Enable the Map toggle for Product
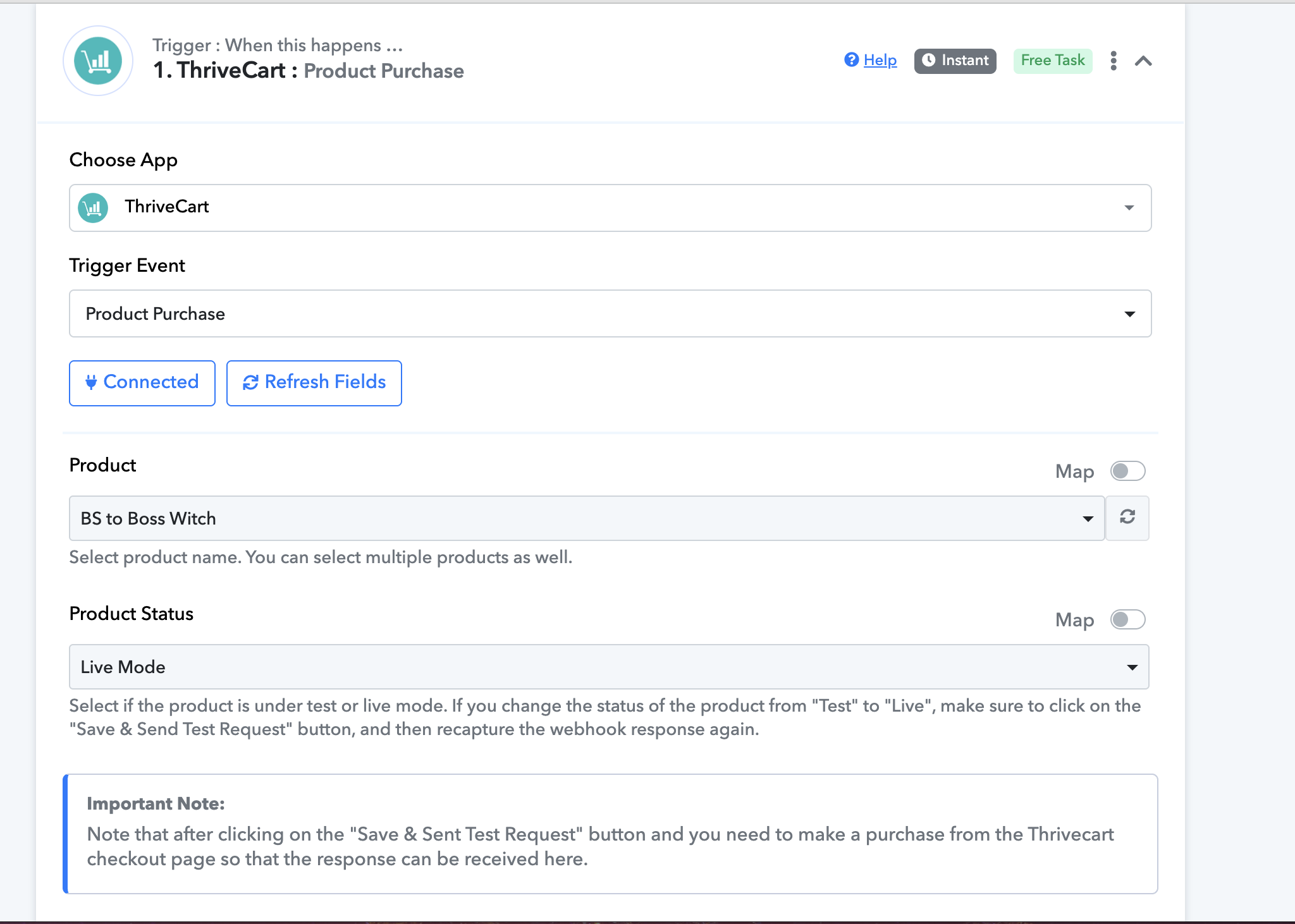 1127,471
